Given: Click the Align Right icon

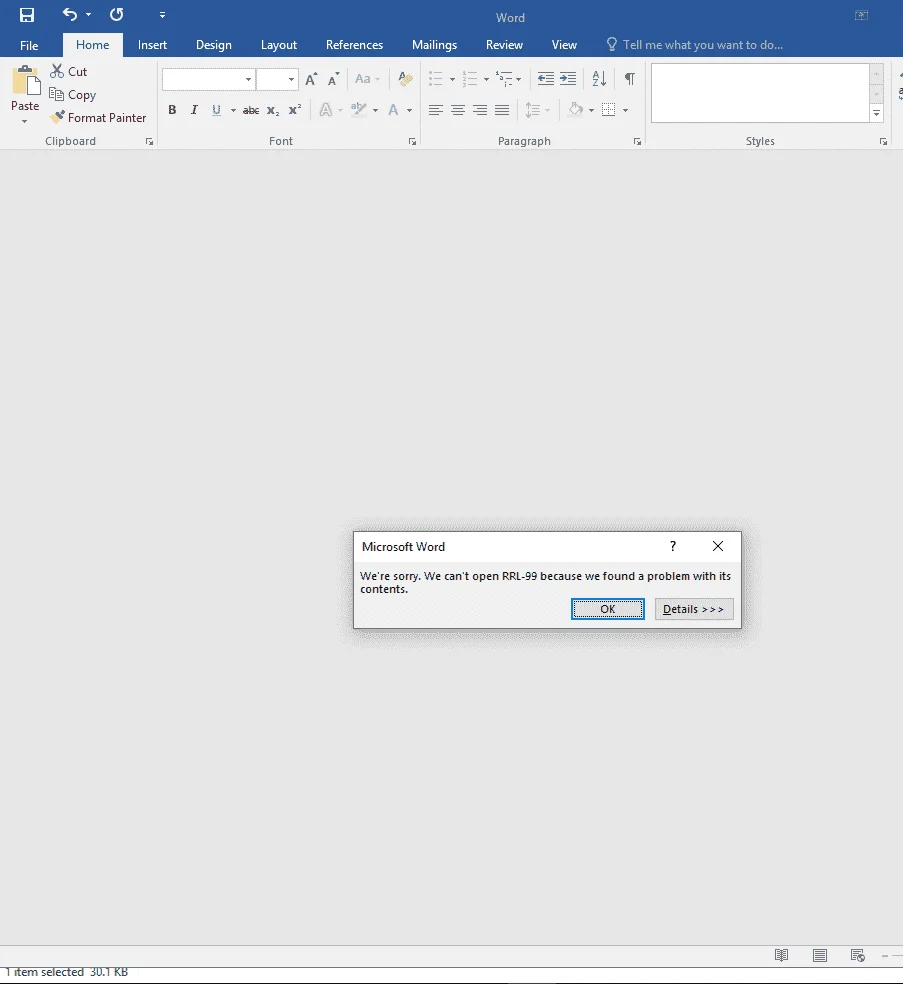Looking at the screenshot, I should (x=480, y=110).
